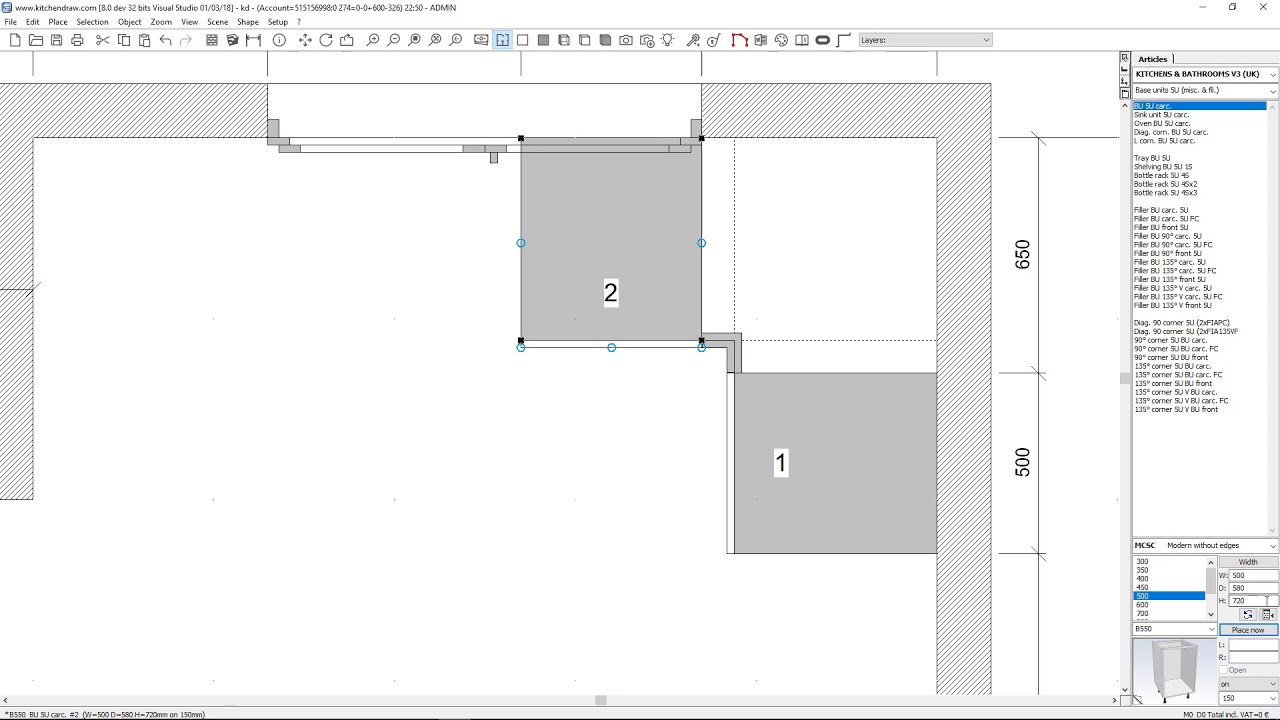This screenshot has height=720, width=1280.
Task: Select 'Bottle rack SU 4S' article
Action: 1162,175
